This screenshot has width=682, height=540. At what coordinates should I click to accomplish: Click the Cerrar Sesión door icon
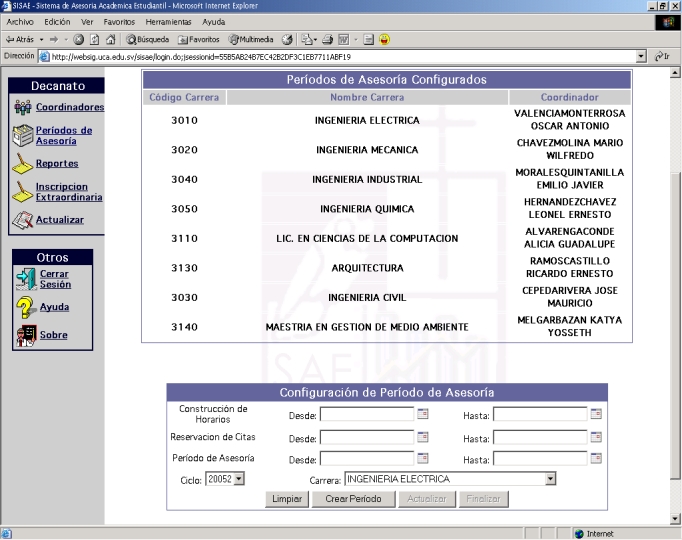point(26,279)
